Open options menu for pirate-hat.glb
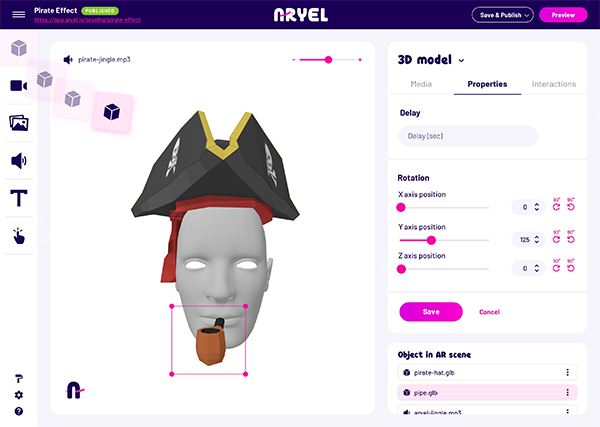Screen dimensions: 600x427 pos(567,372)
